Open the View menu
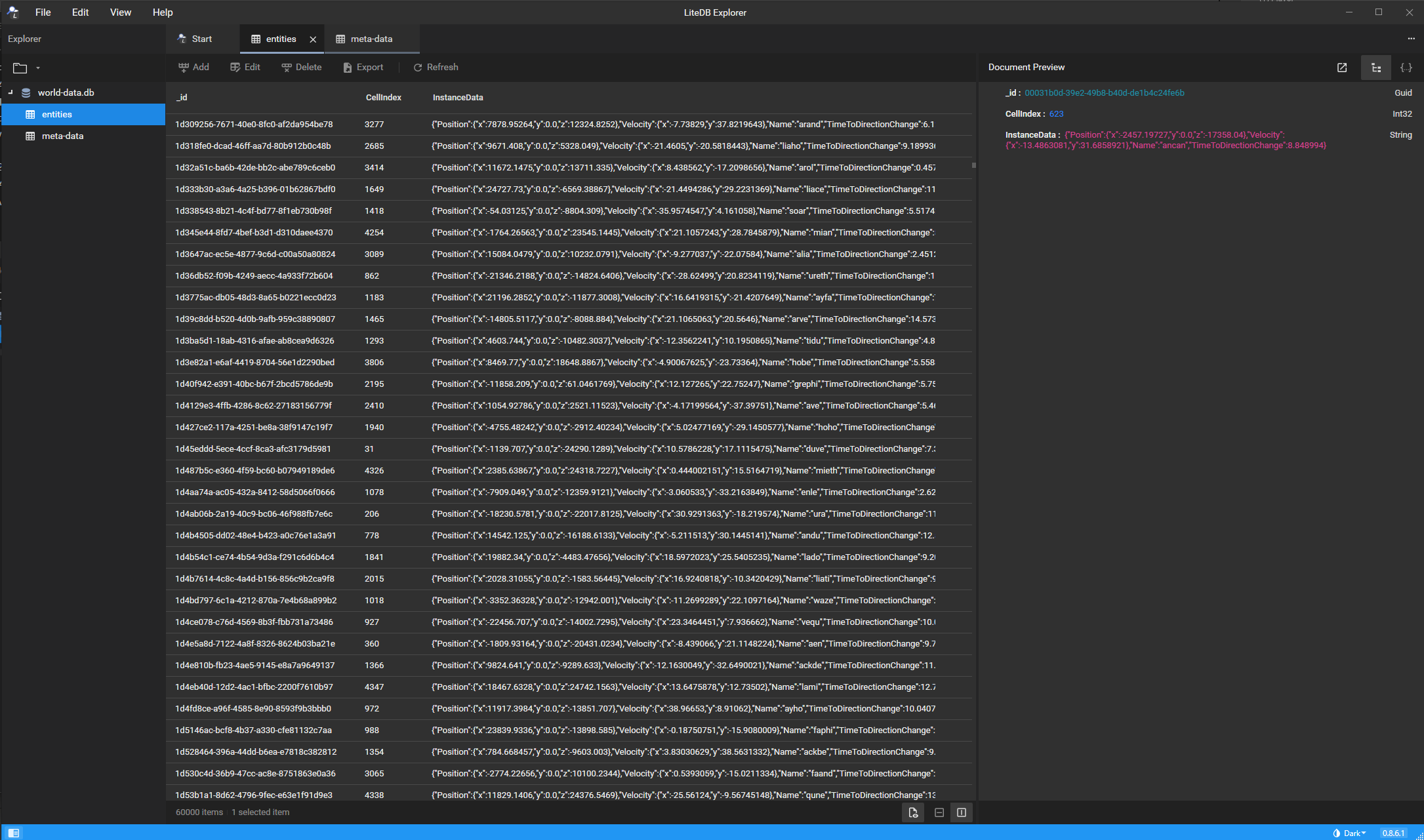 coord(121,12)
